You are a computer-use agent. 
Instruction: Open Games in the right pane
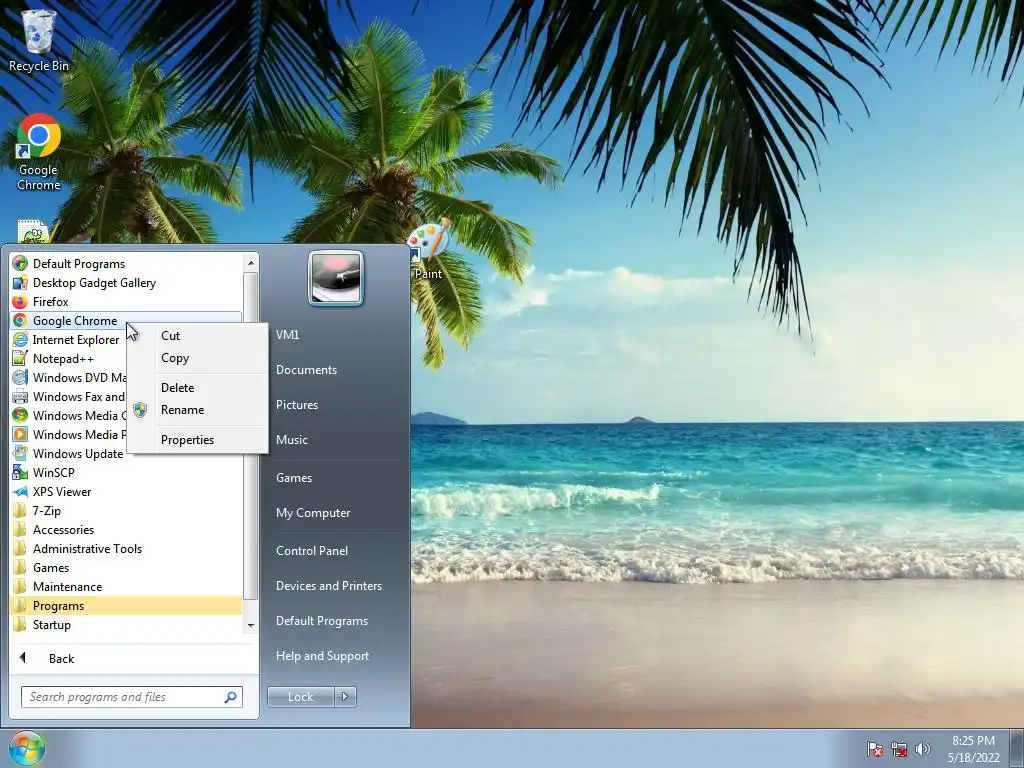294,477
